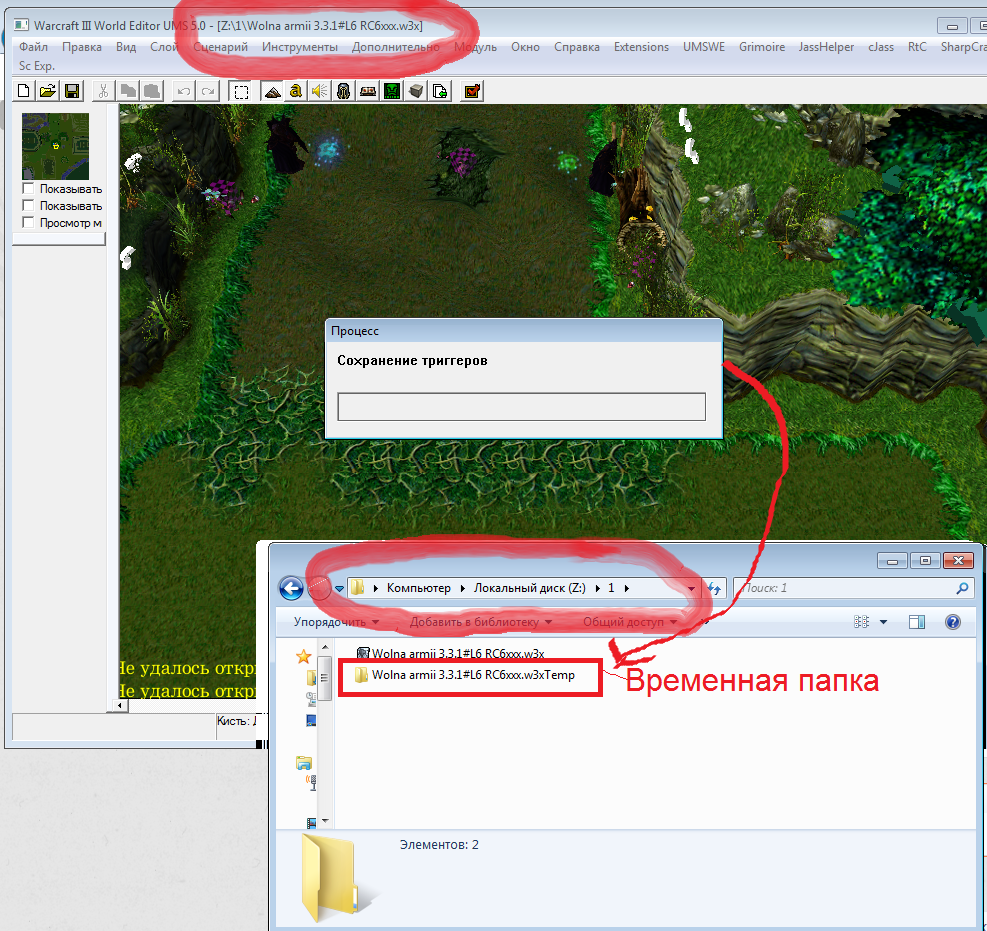Open the Object Editor helmet icon
This screenshot has width=987, height=931.
[x=343, y=91]
